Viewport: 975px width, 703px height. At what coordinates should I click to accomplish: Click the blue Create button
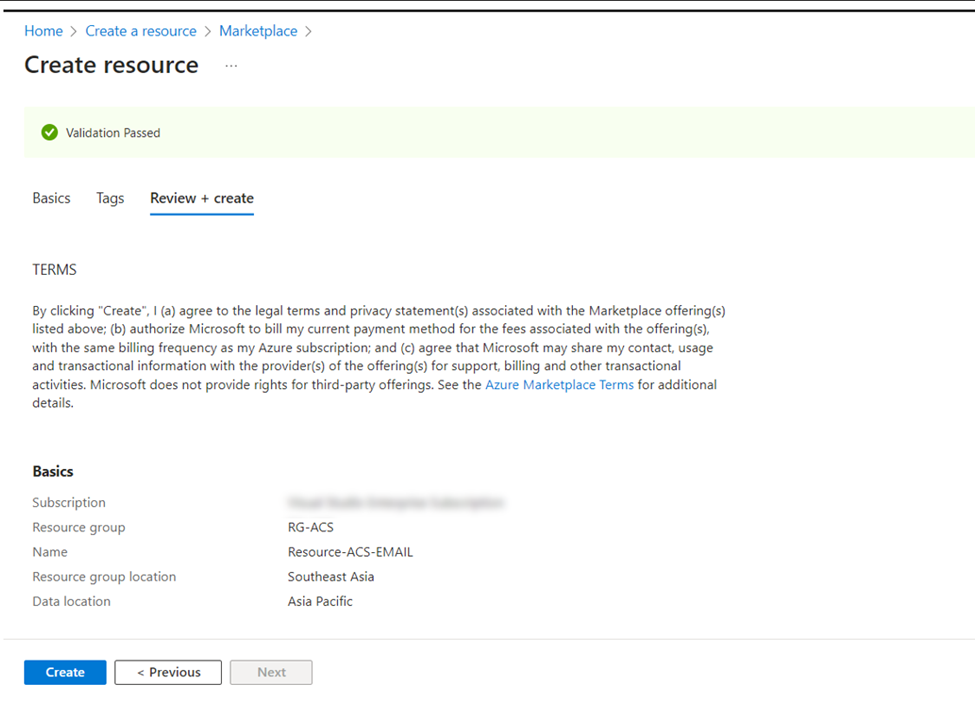65,673
